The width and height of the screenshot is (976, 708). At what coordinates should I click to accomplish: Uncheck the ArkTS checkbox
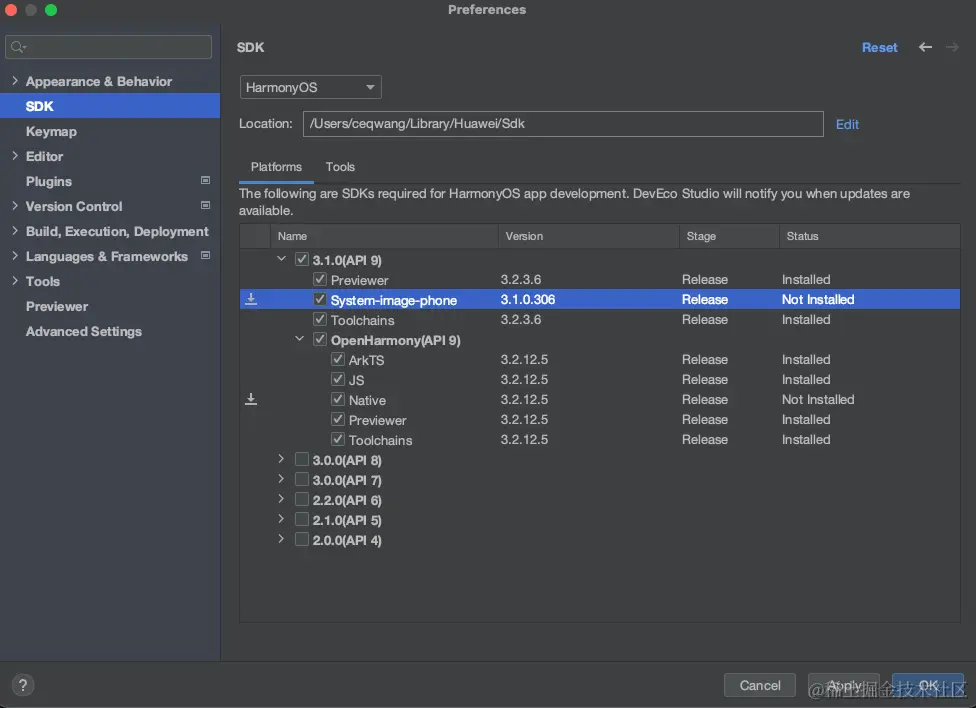pyautogui.click(x=338, y=360)
